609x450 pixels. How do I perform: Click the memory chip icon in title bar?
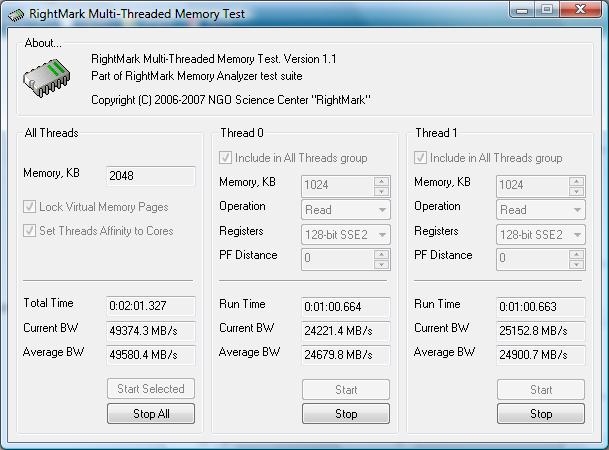click(16, 15)
